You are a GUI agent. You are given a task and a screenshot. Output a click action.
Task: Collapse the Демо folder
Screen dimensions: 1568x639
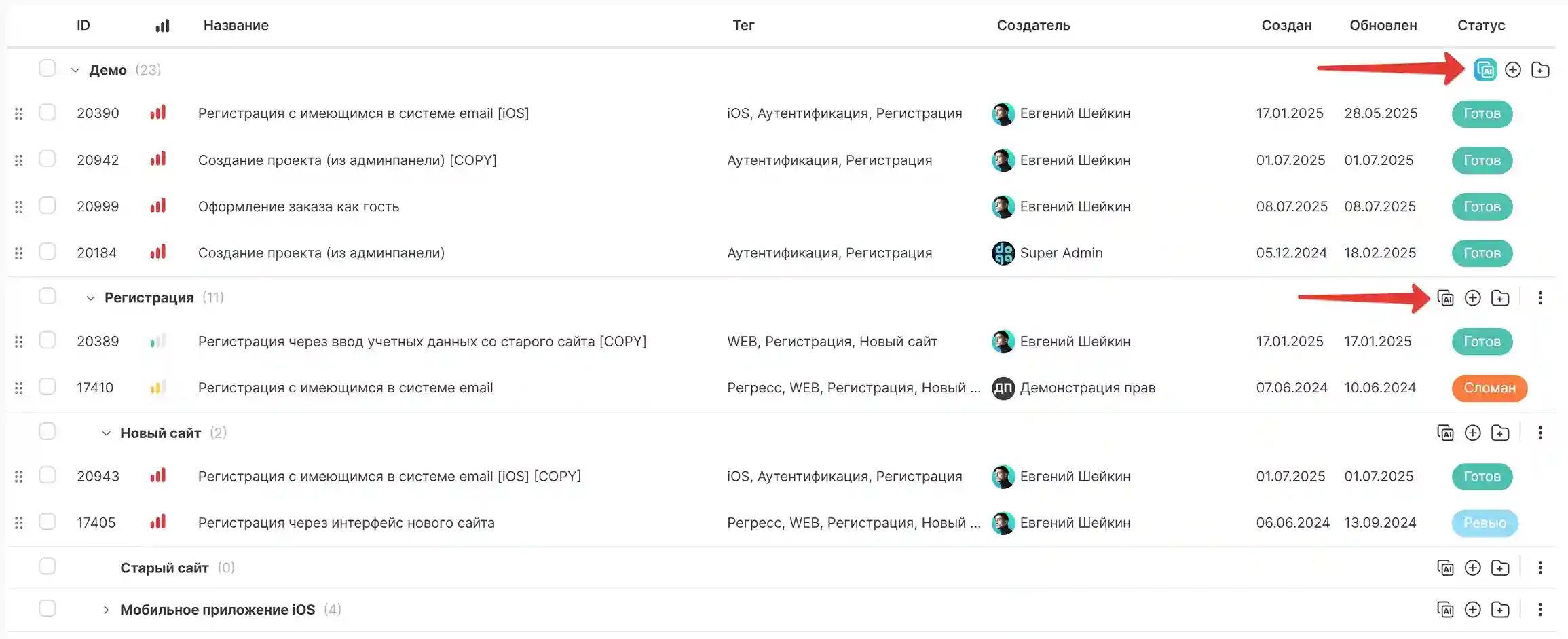point(75,70)
